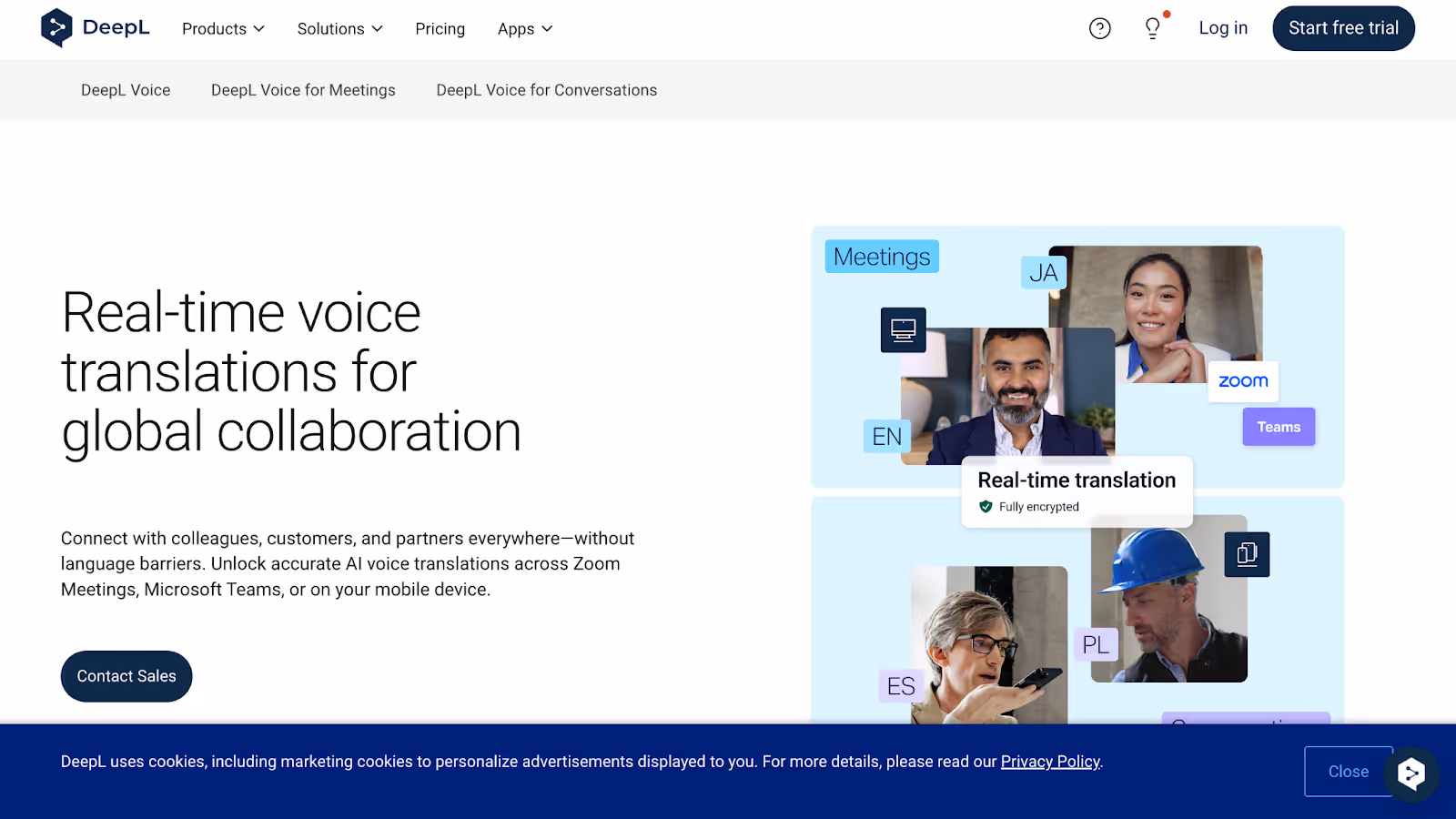Open the Pricing page
Screen dimensions: 1456x819
click(x=440, y=29)
